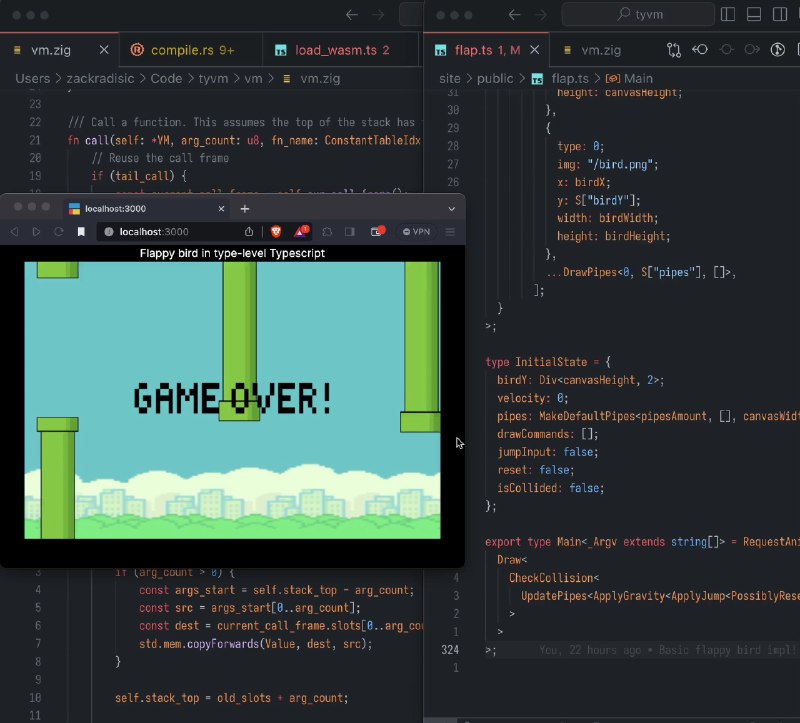The width and height of the screenshot is (800, 723).
Task: Select the localhost:3000 browser tab
Action: [145, 208]
